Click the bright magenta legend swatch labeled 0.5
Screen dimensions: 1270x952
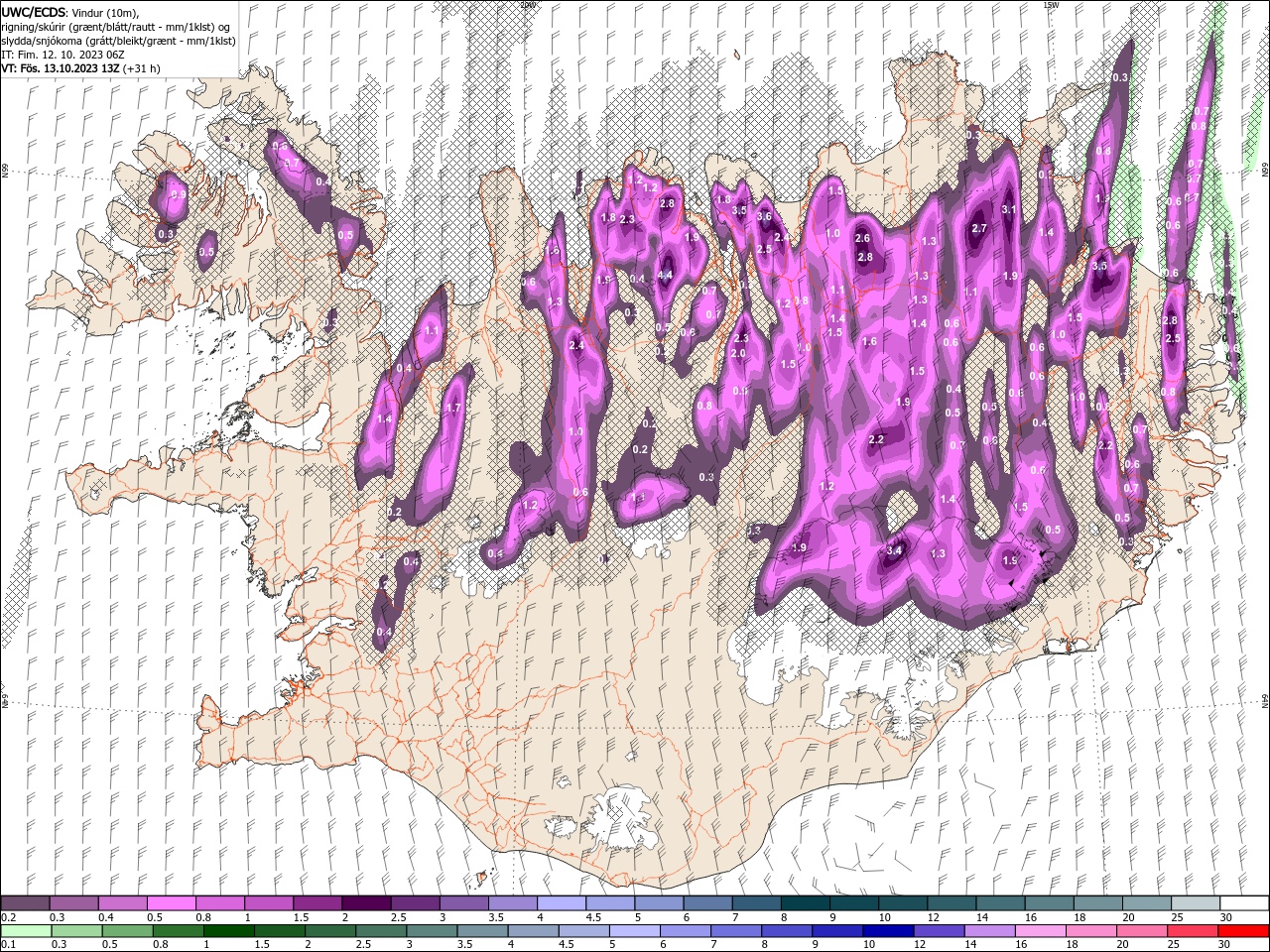(x=171, y=903)
